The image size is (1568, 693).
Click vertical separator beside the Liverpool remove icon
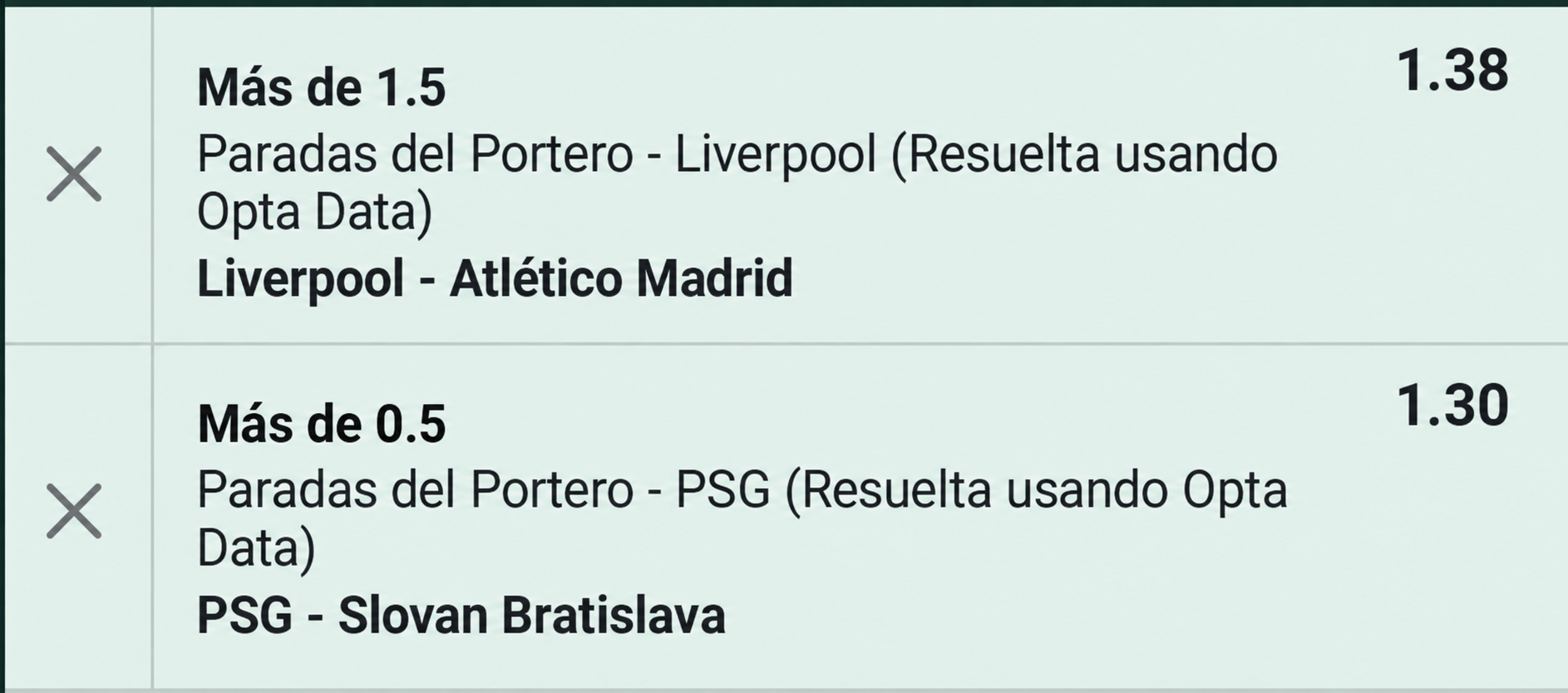tap(152, 174)
